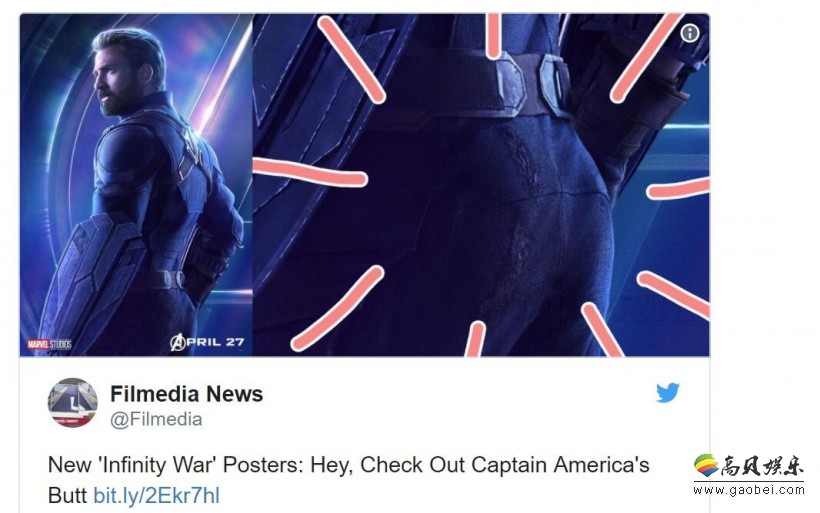820x513 pixels.
Task: Click the Avengers 'A' logo by April 27
Action: point(178,342)
